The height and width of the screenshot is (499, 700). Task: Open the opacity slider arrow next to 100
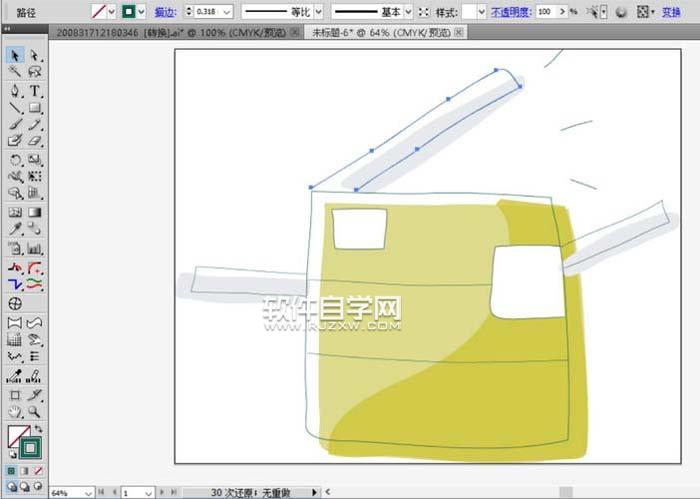(562, 12)
